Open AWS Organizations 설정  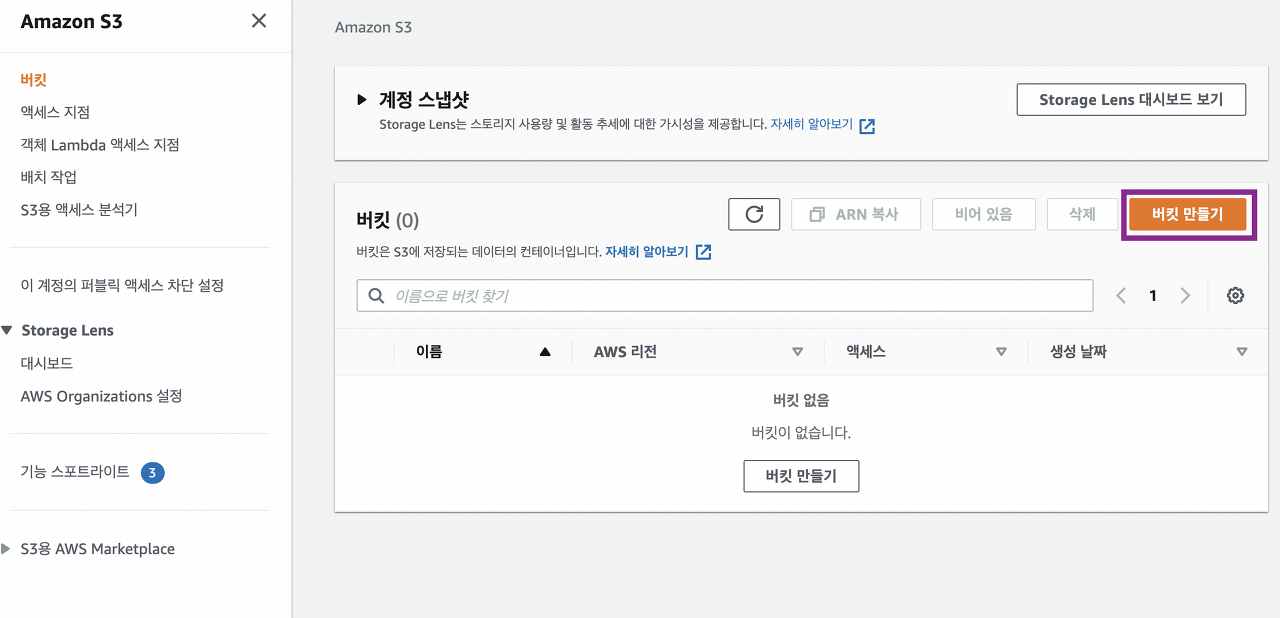coord(101,397)
